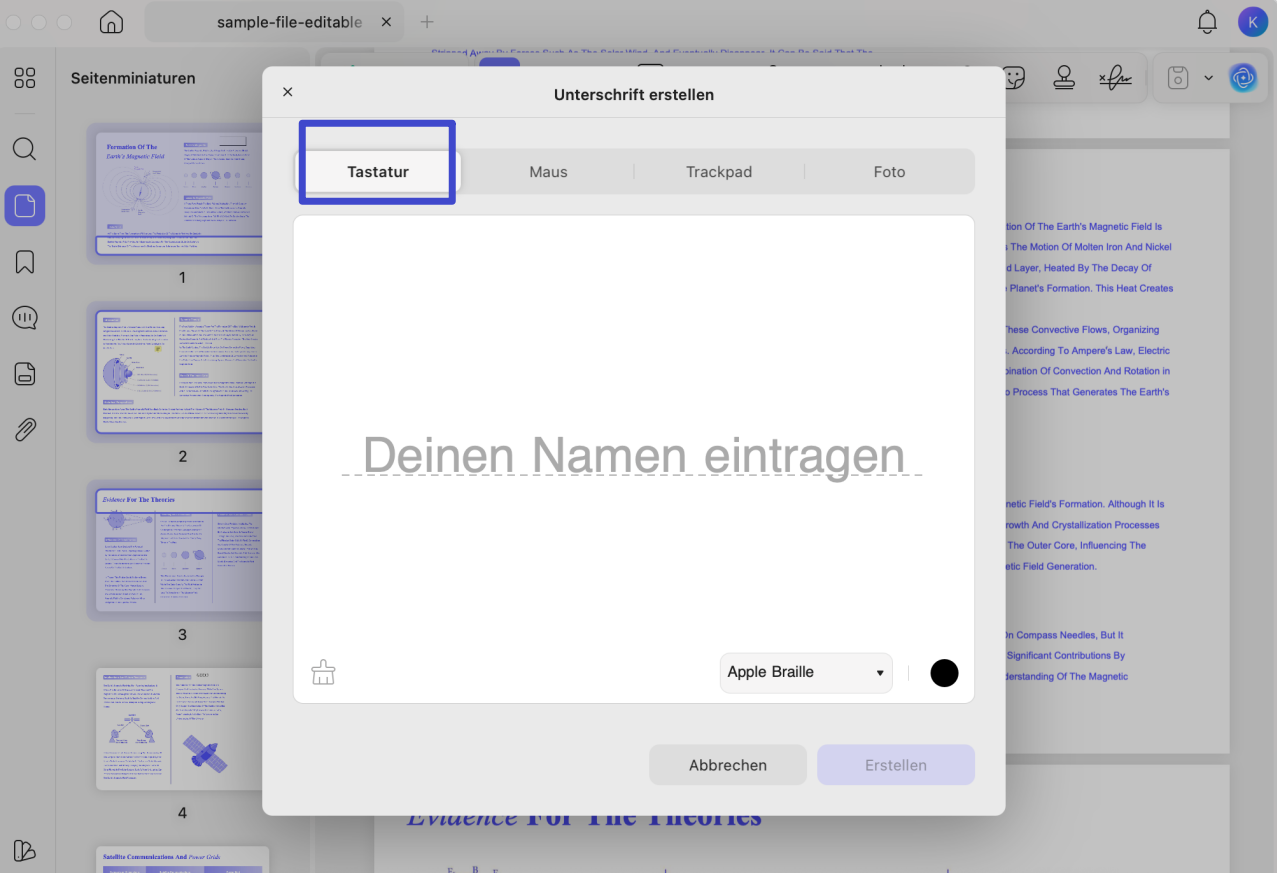Click the save icon in toolbar
Screen dimensions: 1277x873
point(1178,78)
